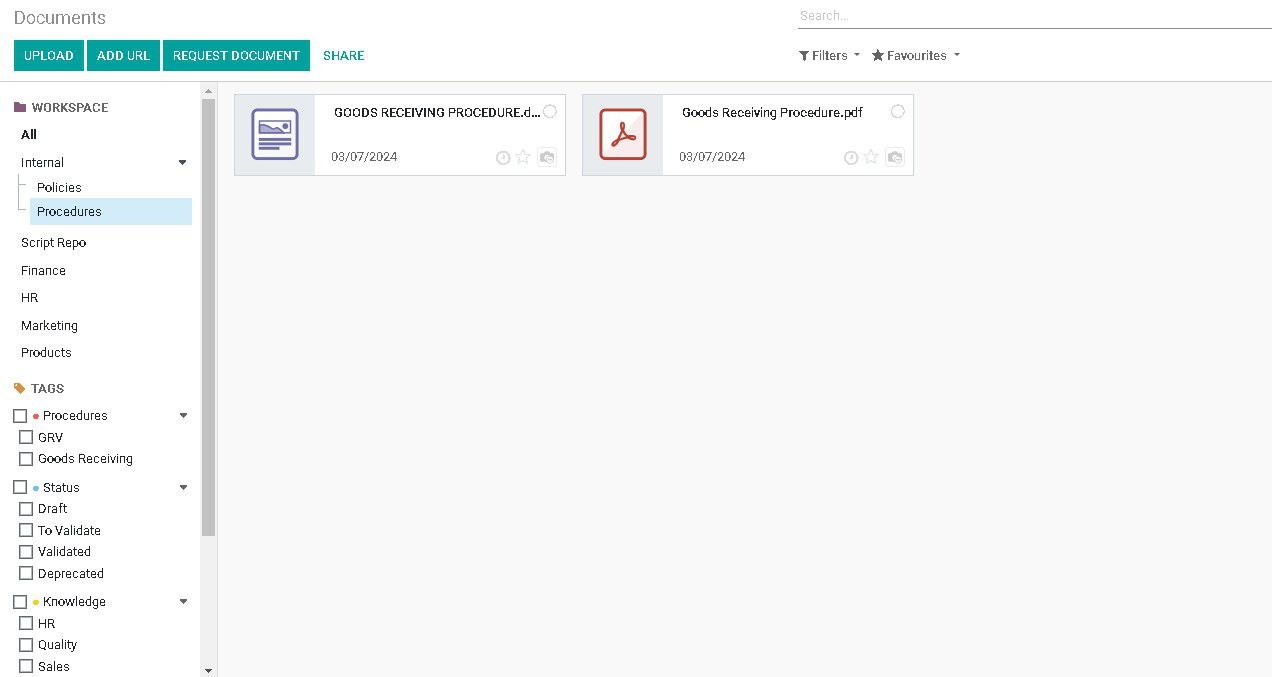Click the replace file icon on the docx card
The width and height of the screenshot is (1272, 677).
[546, 157]
